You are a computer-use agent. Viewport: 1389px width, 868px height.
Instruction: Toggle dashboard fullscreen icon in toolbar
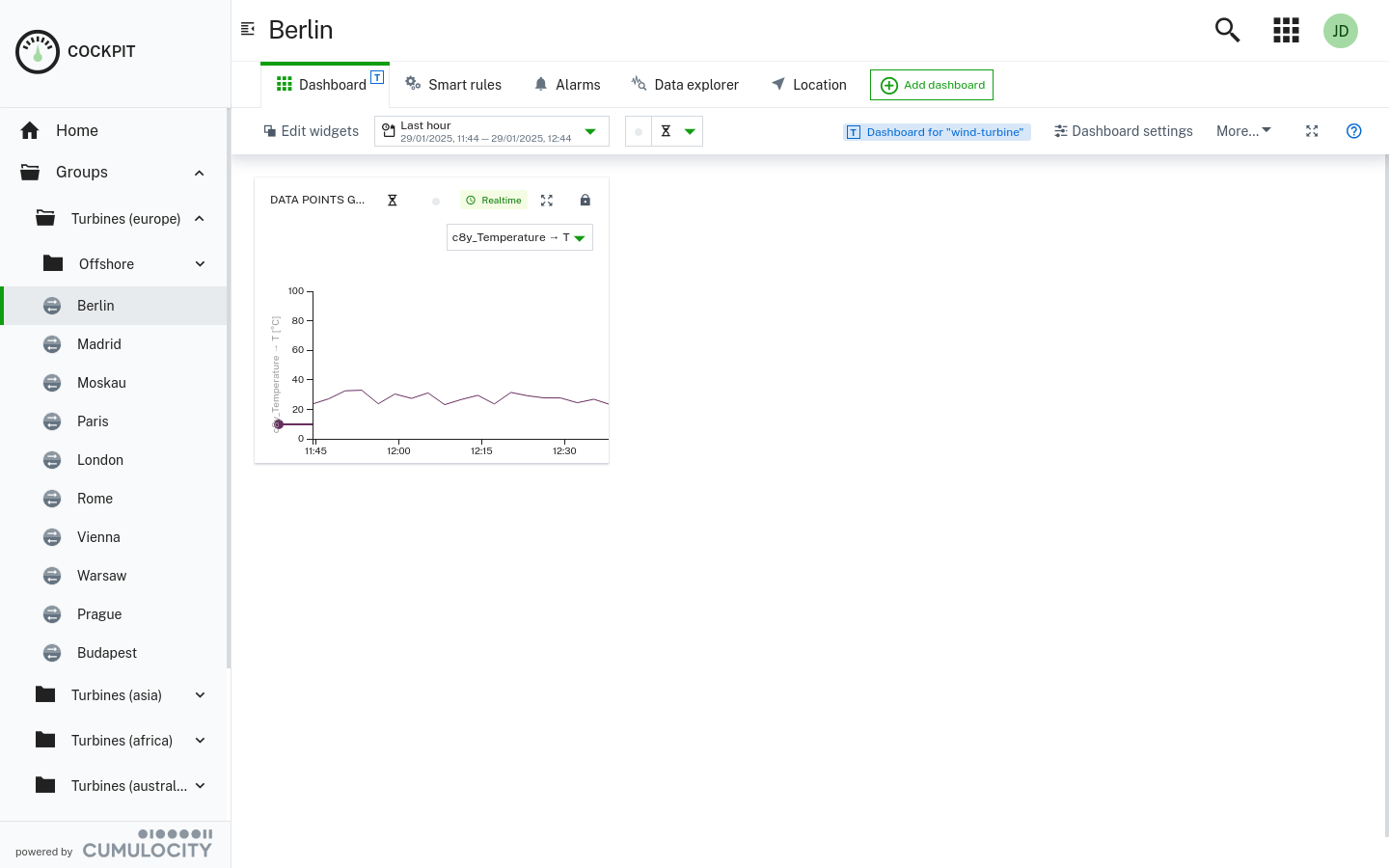pyautogui.click(x=1312, y=131)
